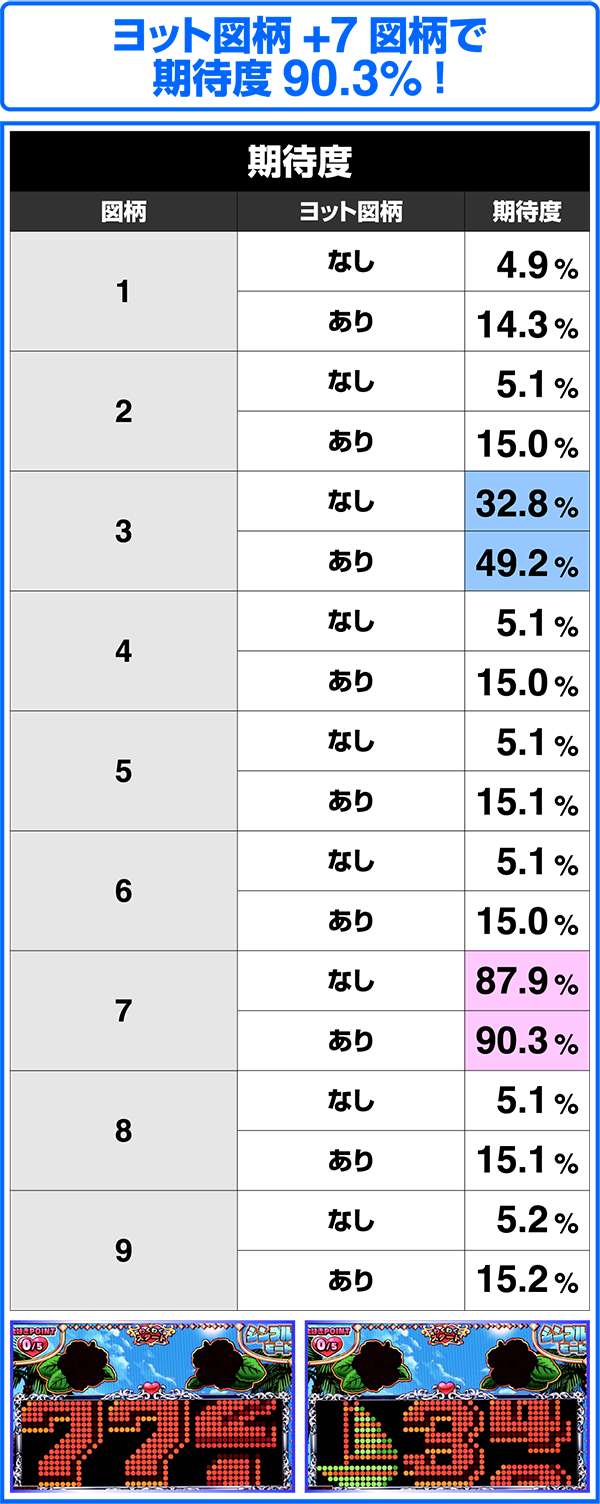Click the 図柄 column header
This screenshot has width=600, height=1504.
tap(124, 212)
